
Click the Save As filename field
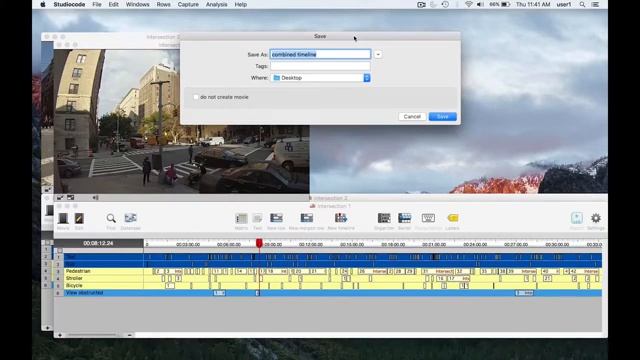[320, 54]
